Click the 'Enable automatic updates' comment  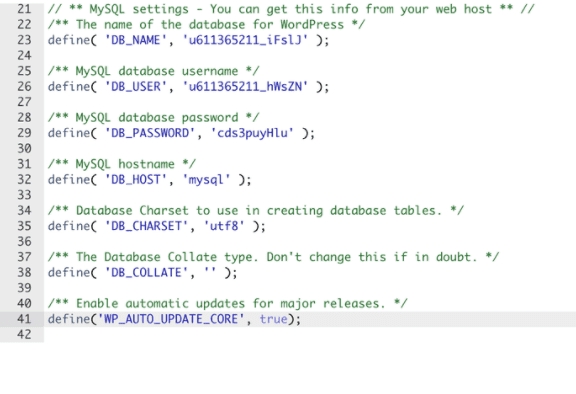228,303
